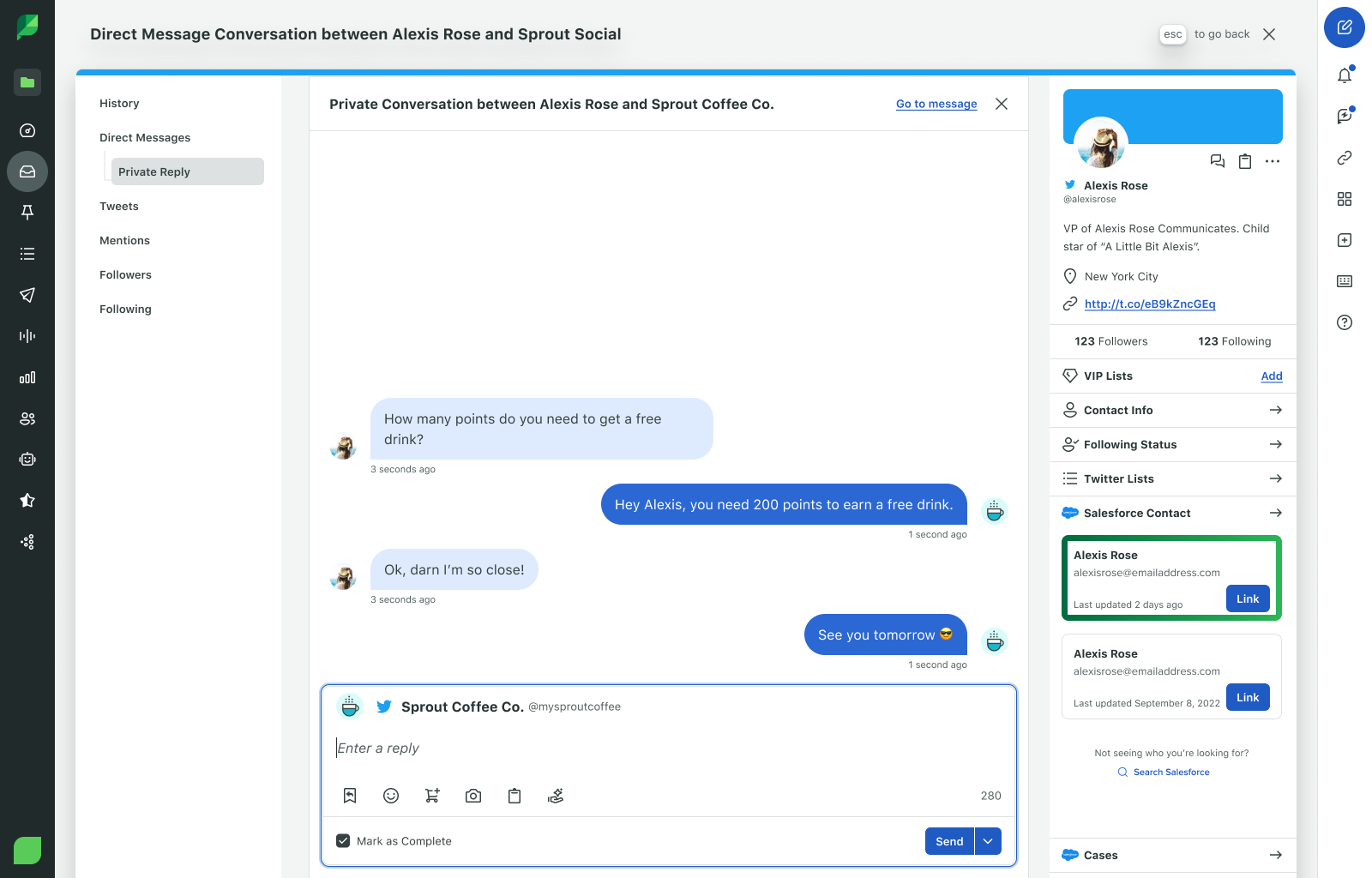Open the notifications bell icon
Viewport: 1372px width, 878px height.
pos(1345,75)
